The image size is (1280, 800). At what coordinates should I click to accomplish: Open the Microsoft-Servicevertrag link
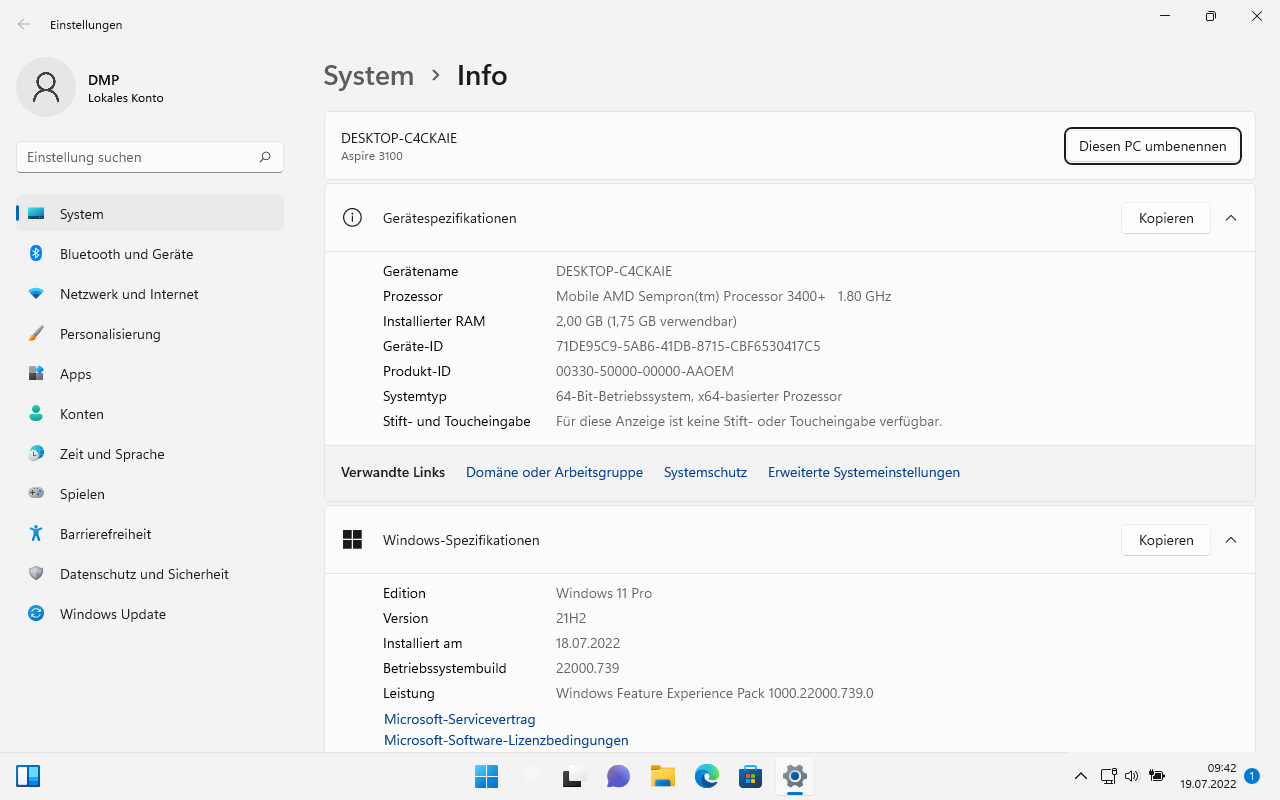[x=459, y=719]
